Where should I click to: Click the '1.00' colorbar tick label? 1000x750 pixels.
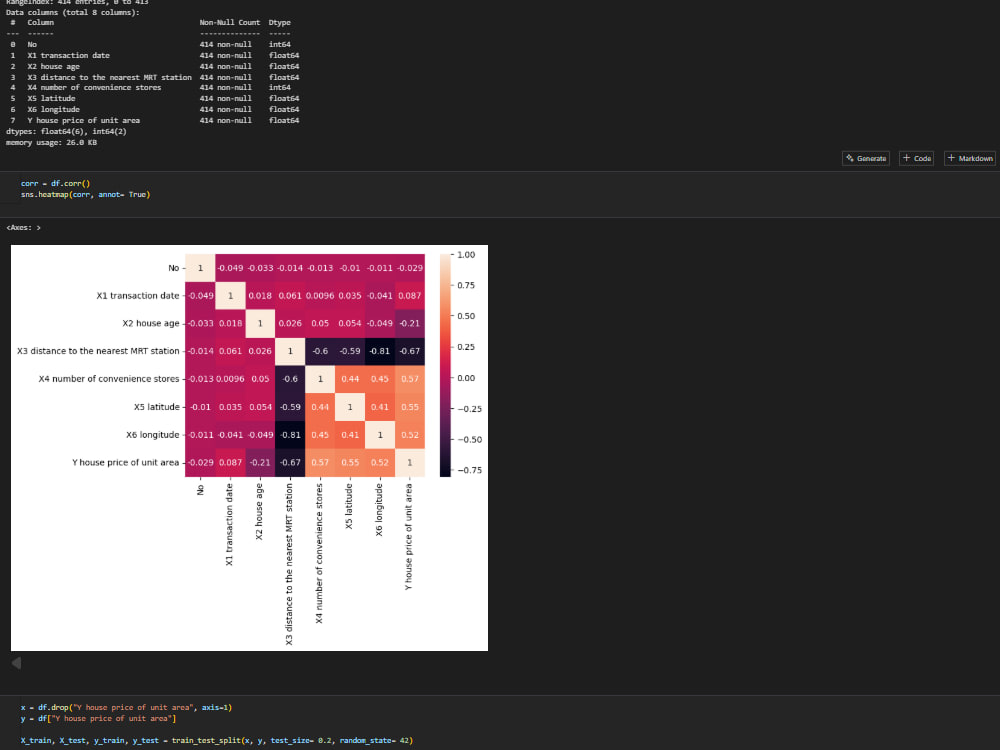click(x=466, y=254)
